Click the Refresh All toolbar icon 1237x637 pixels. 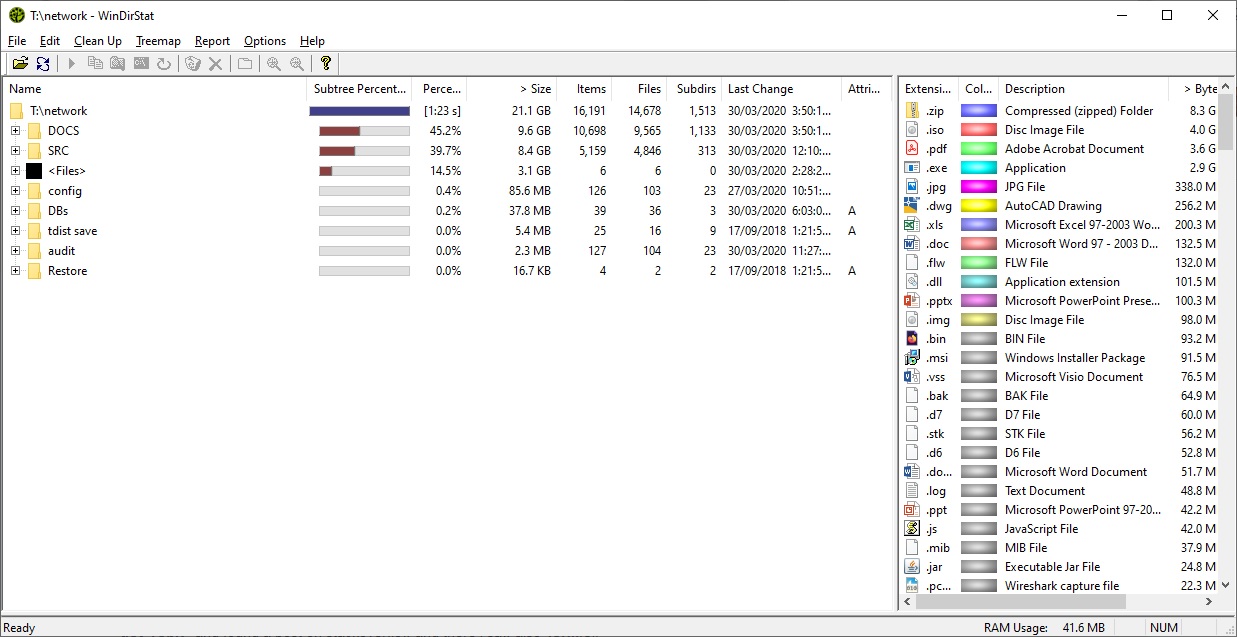(43, 64)
